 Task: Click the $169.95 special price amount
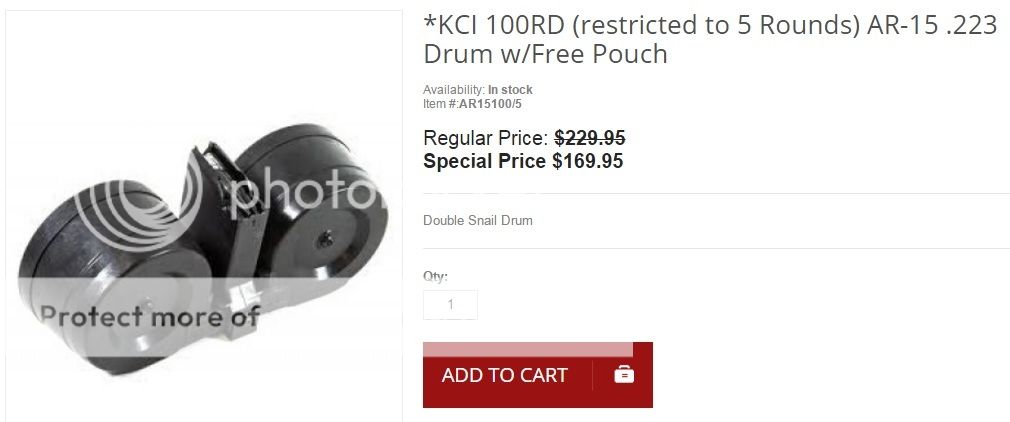[587, 161]
